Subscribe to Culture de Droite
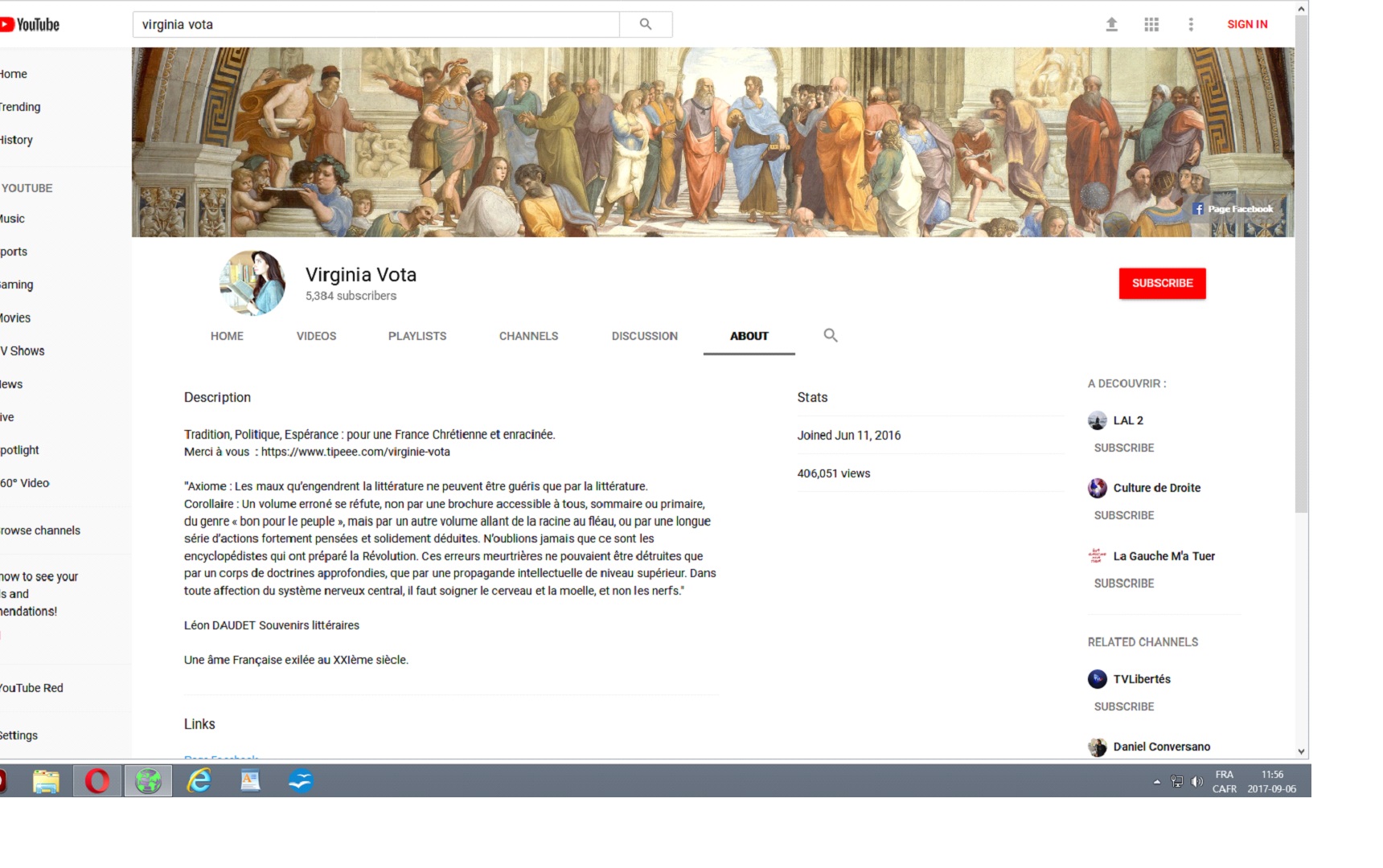 [x=1123, y=515]
